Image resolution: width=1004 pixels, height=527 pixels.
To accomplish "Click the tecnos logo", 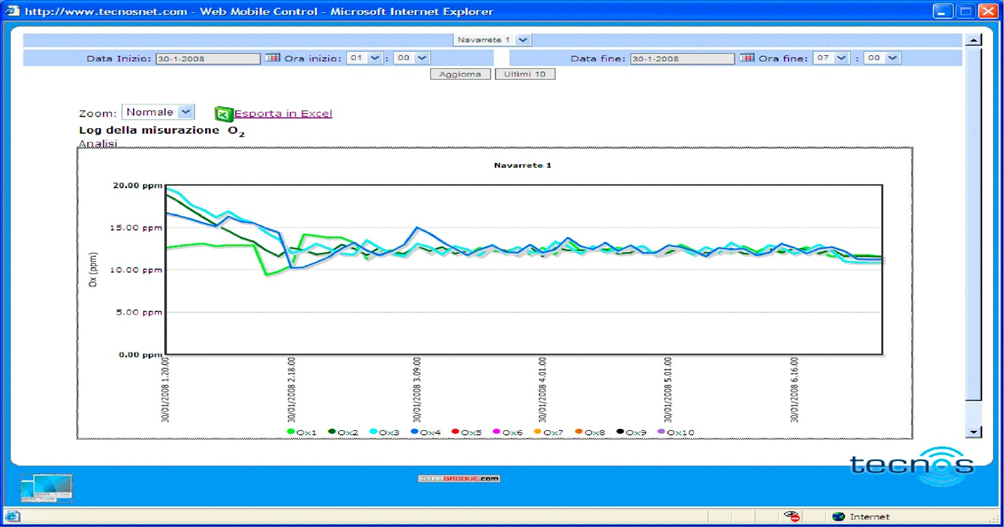I will 911,465.
